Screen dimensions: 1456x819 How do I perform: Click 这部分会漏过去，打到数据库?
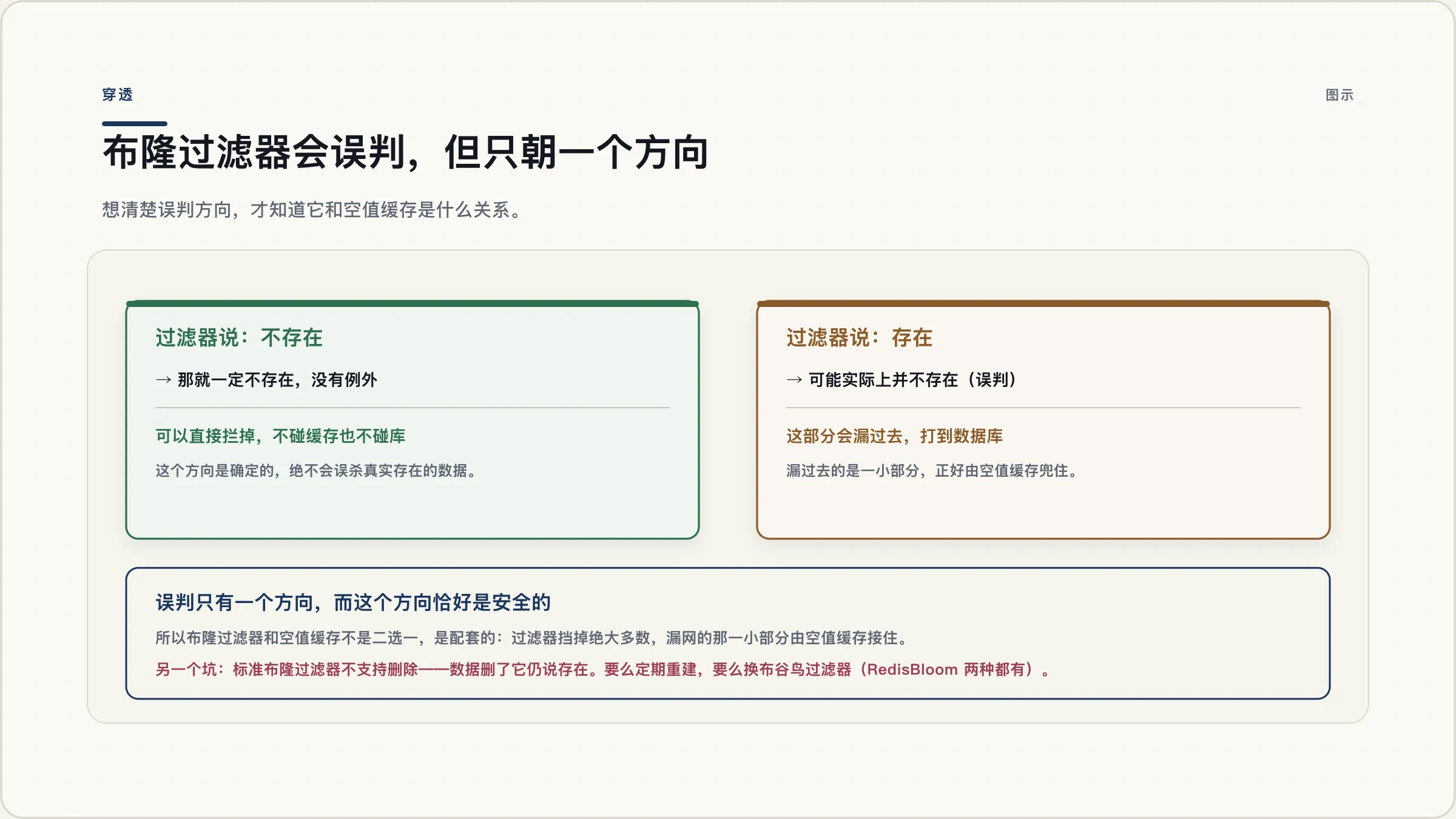(x=894, y=436)
